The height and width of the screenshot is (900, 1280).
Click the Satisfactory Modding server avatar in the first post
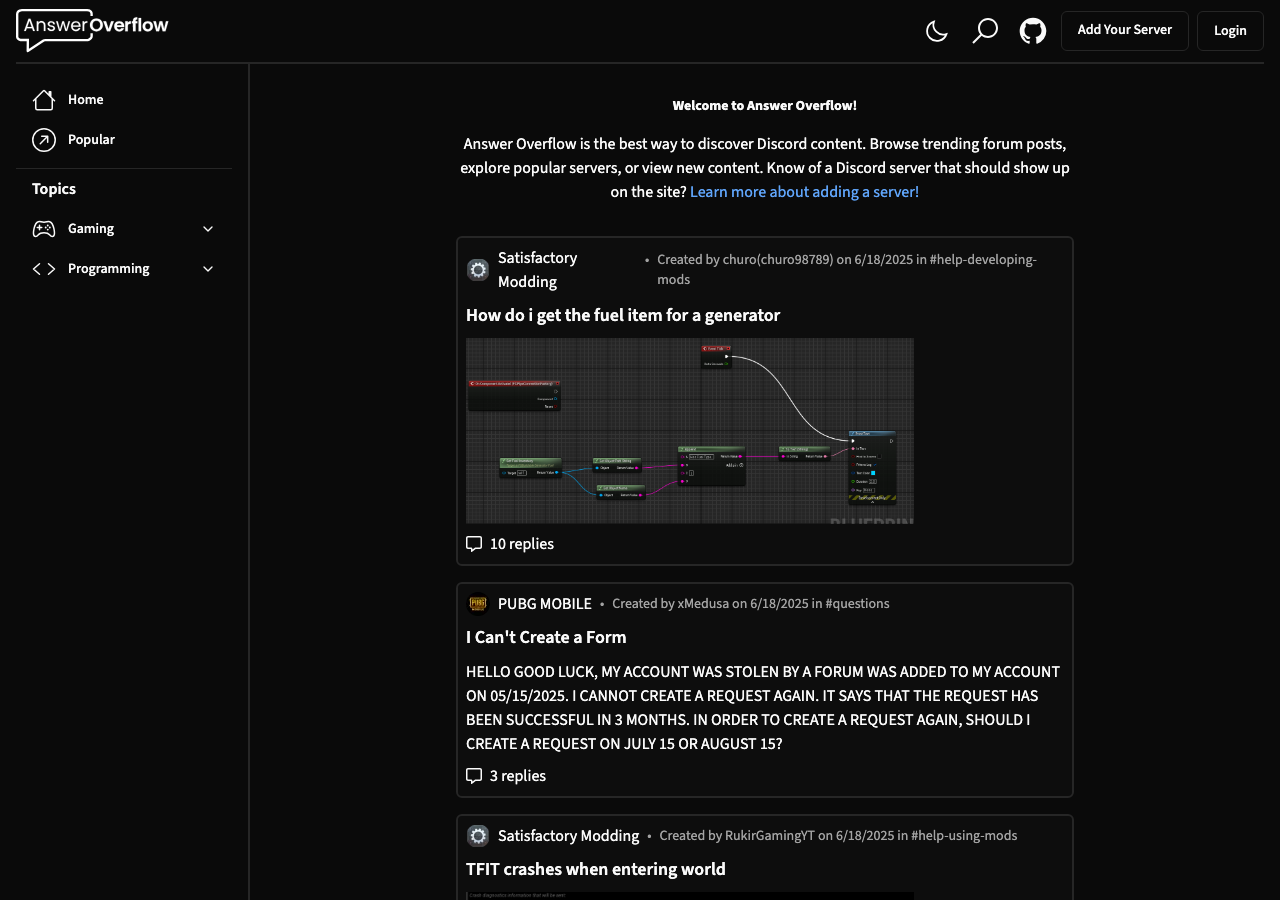pyautogui.click(x=478, y=270)
